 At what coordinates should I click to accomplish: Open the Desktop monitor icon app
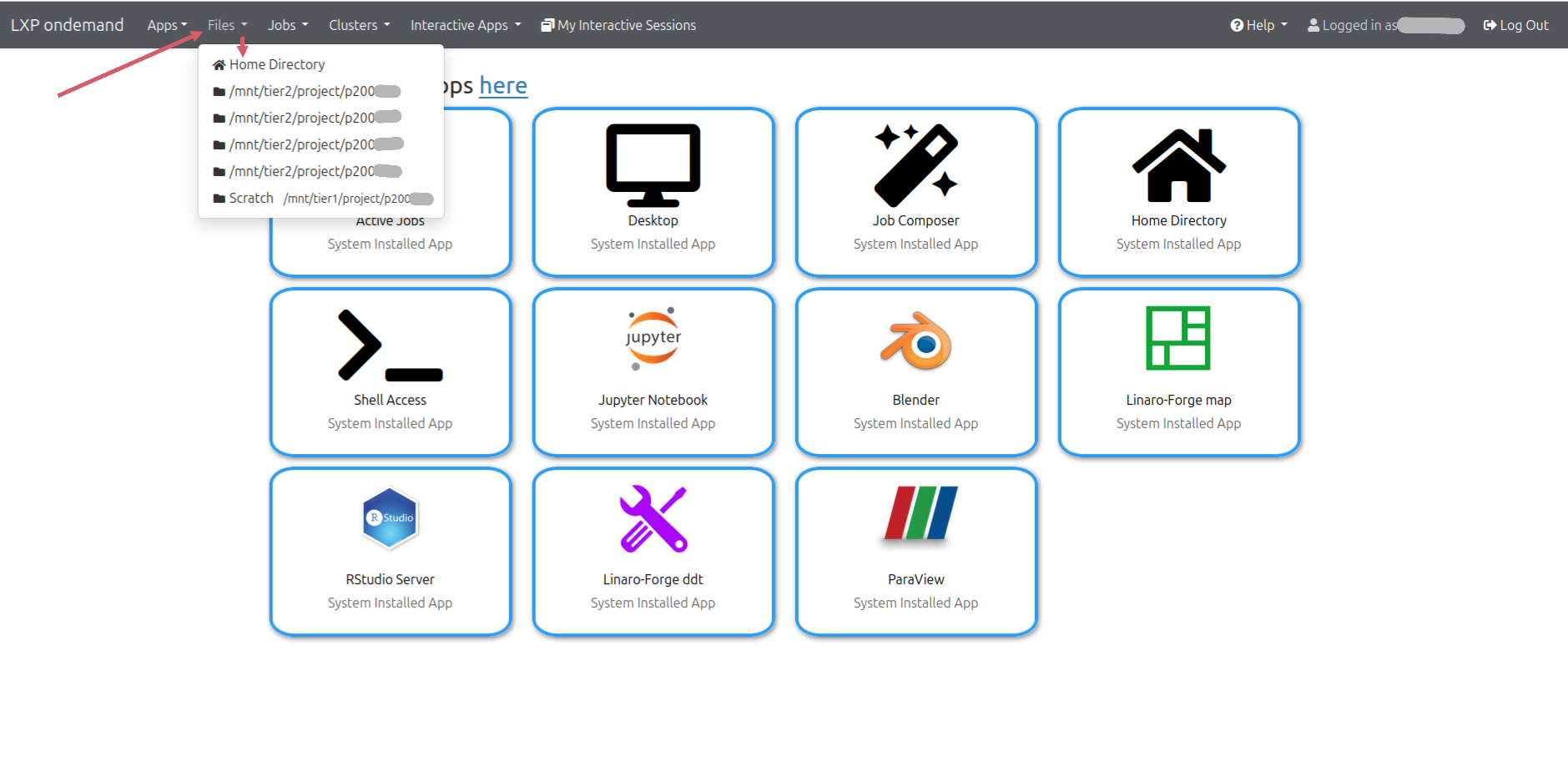pyautogui.click(x=653, y=165)
